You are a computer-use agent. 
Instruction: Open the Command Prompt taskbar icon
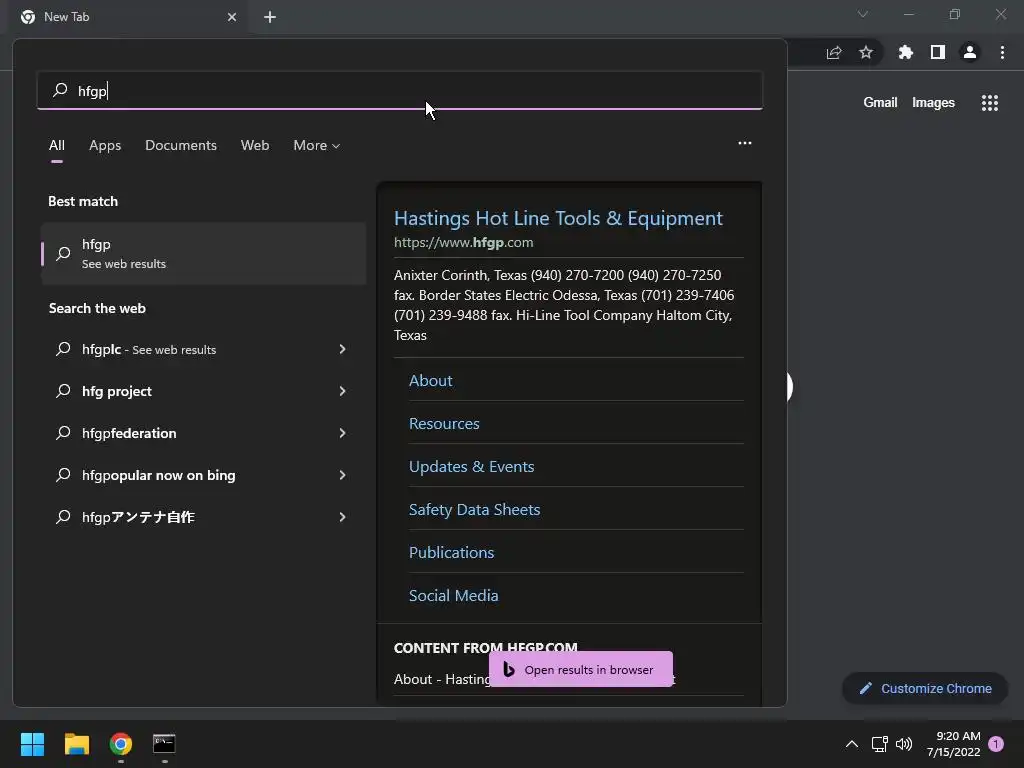pos(164,743)
